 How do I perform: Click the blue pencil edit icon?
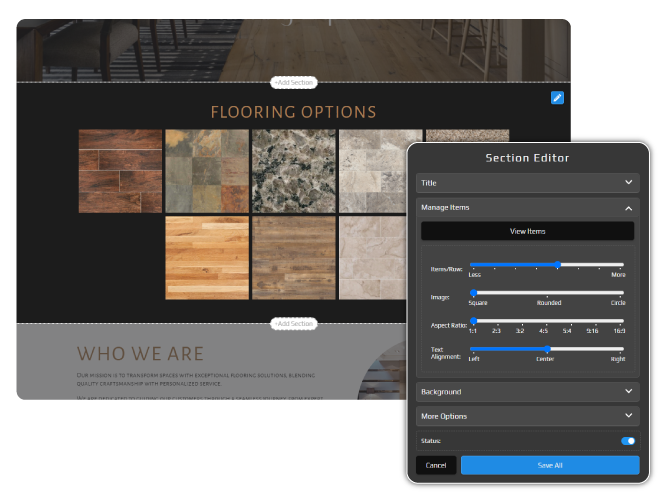[557, 97]
